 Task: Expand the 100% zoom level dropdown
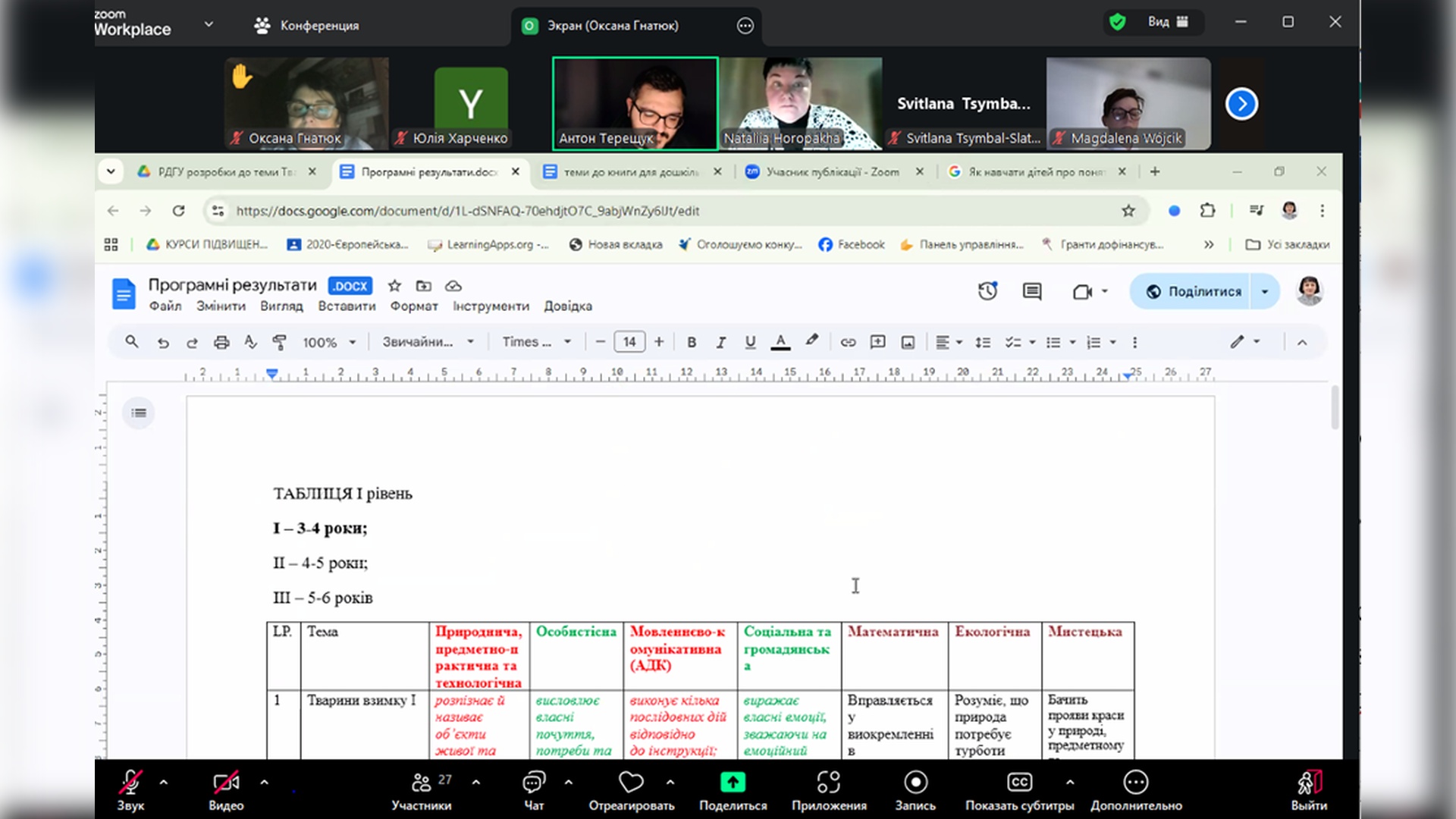pos(329,342)
